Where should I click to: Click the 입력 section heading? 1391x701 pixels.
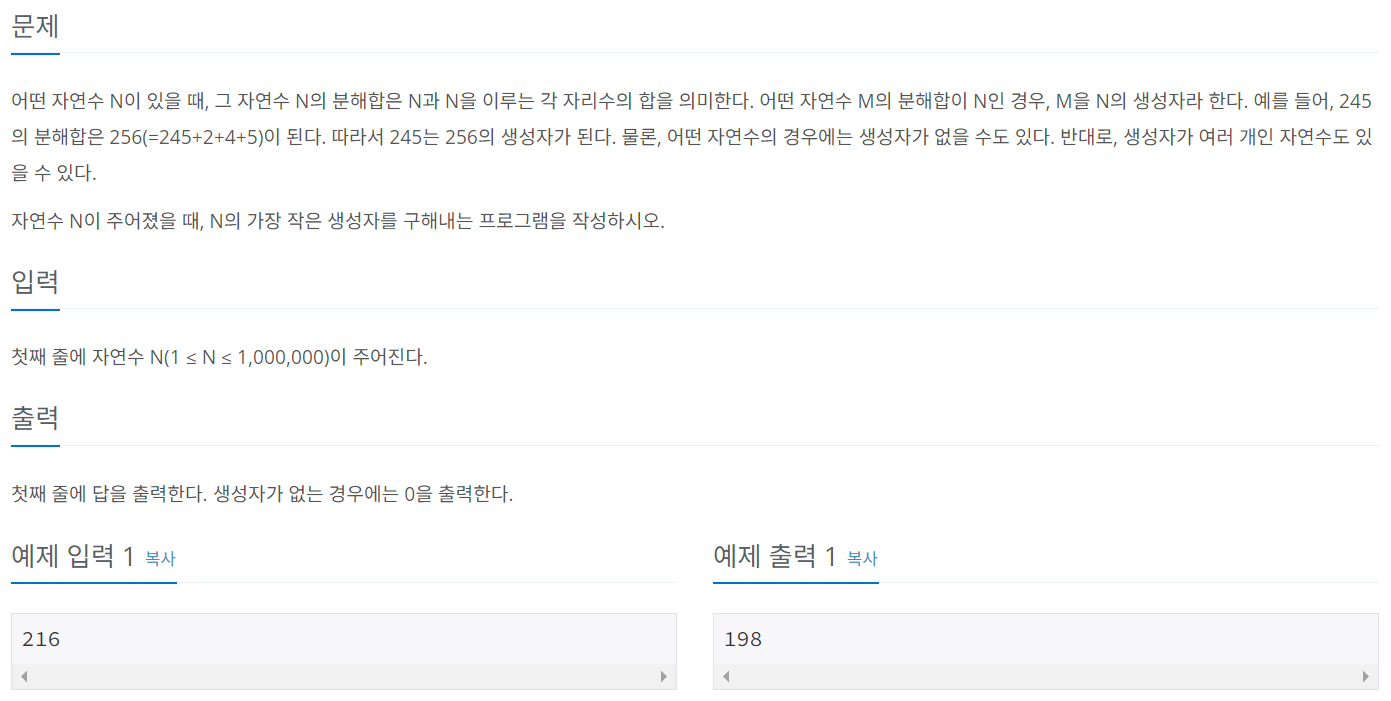[x=35, y=282]
